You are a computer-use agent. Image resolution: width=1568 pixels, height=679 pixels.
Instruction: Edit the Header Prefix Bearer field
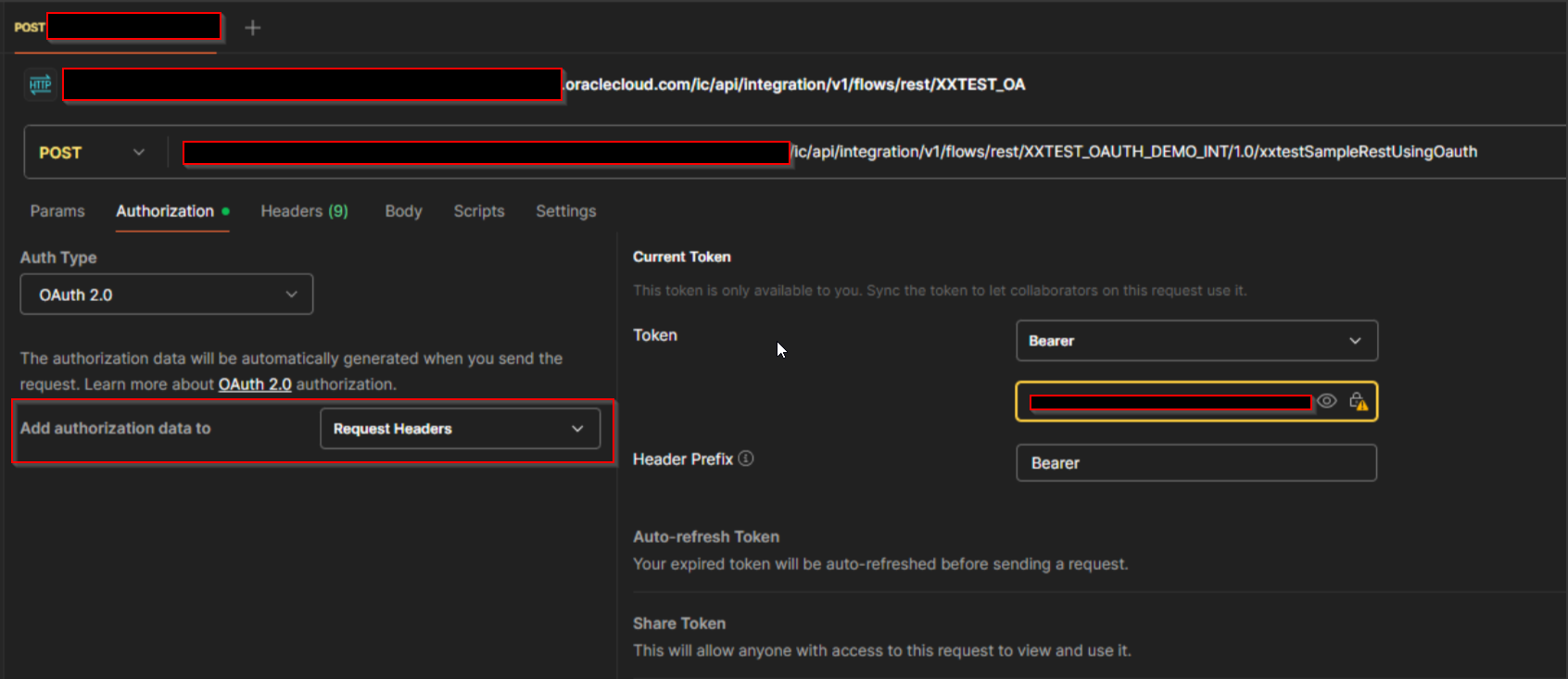(x=1196, y=463)
